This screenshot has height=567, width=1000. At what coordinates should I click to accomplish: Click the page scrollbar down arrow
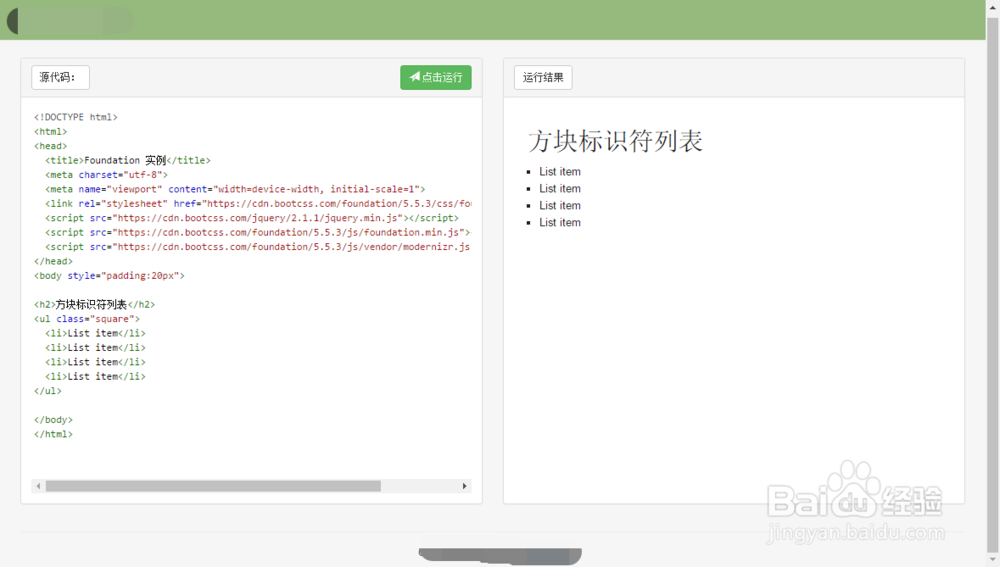(x=992, y=559)
